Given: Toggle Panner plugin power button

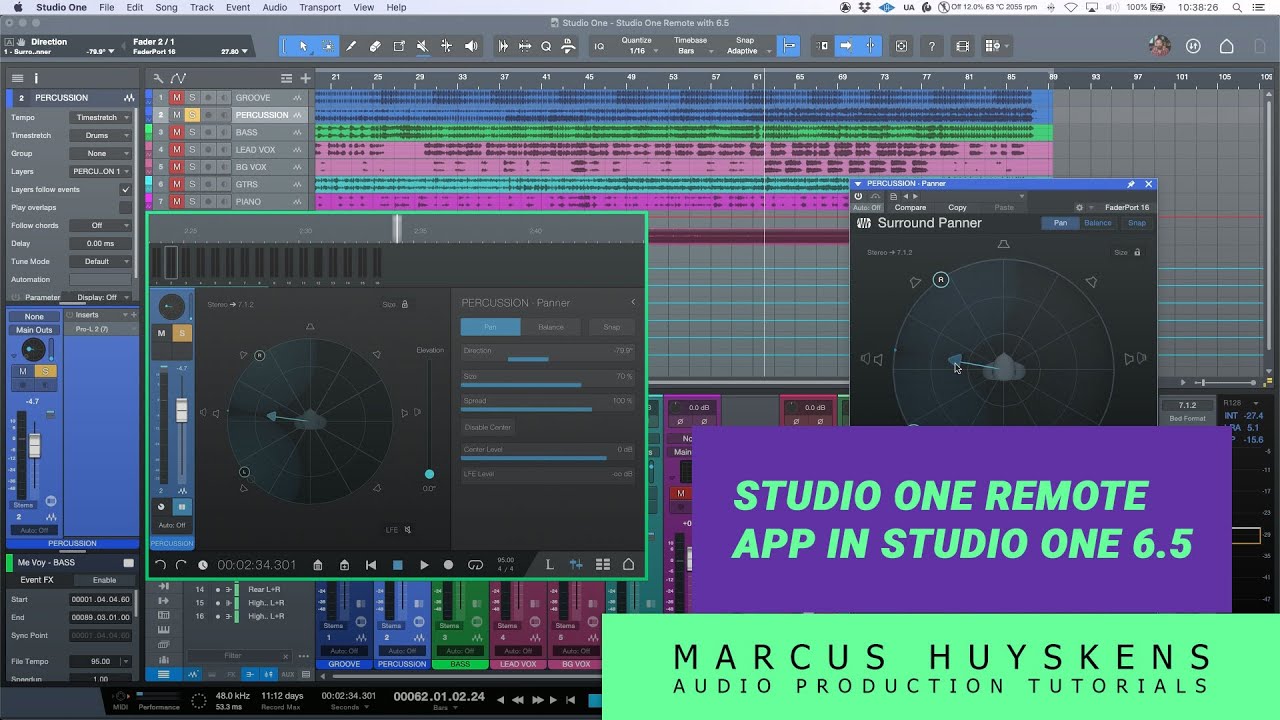Looking at the screenshot, I should [x=858, y=196].
